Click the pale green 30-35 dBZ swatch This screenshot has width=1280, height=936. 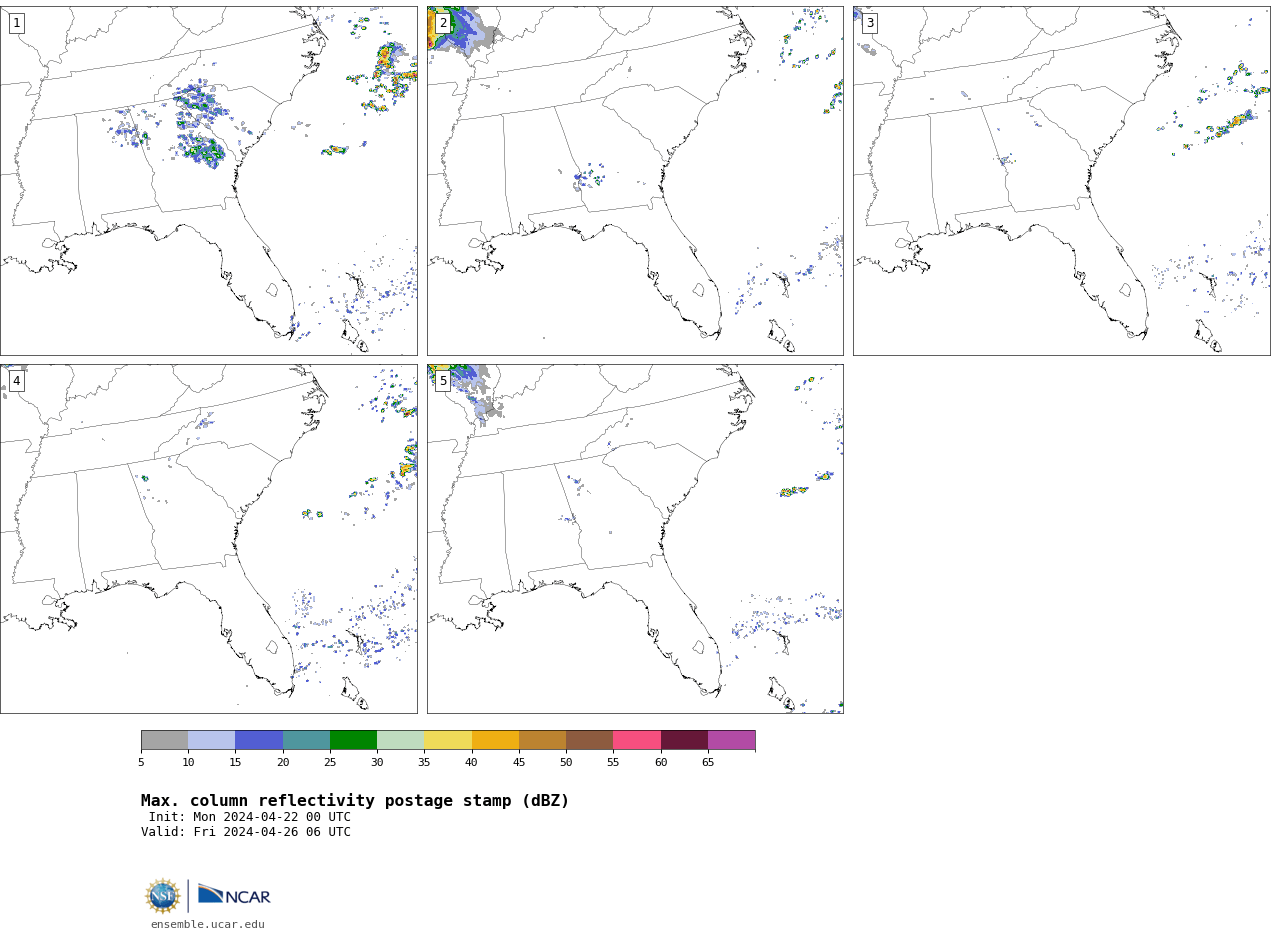point(401,740)
